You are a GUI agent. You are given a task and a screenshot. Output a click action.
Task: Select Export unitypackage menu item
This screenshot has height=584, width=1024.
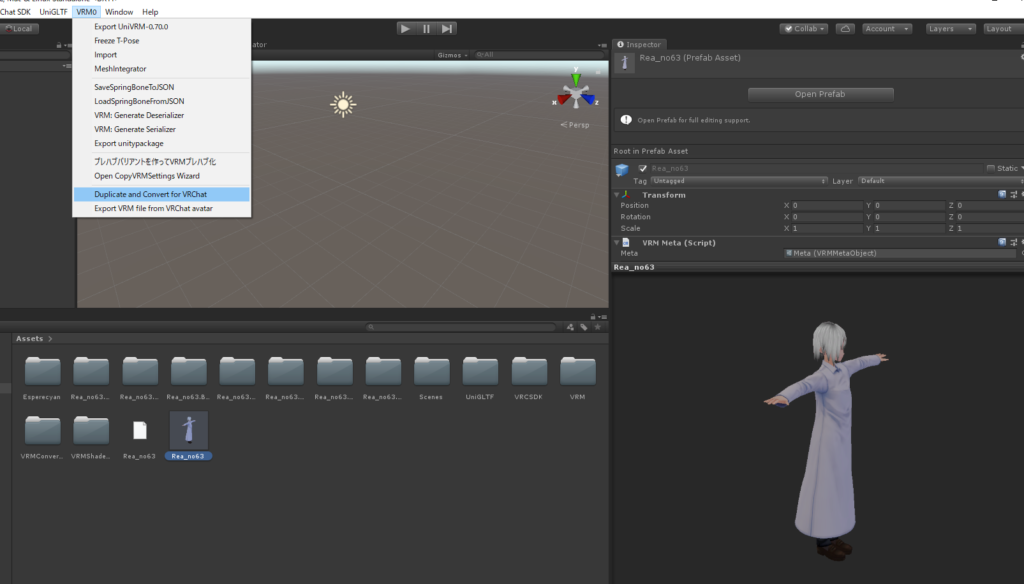coord(161,144)
